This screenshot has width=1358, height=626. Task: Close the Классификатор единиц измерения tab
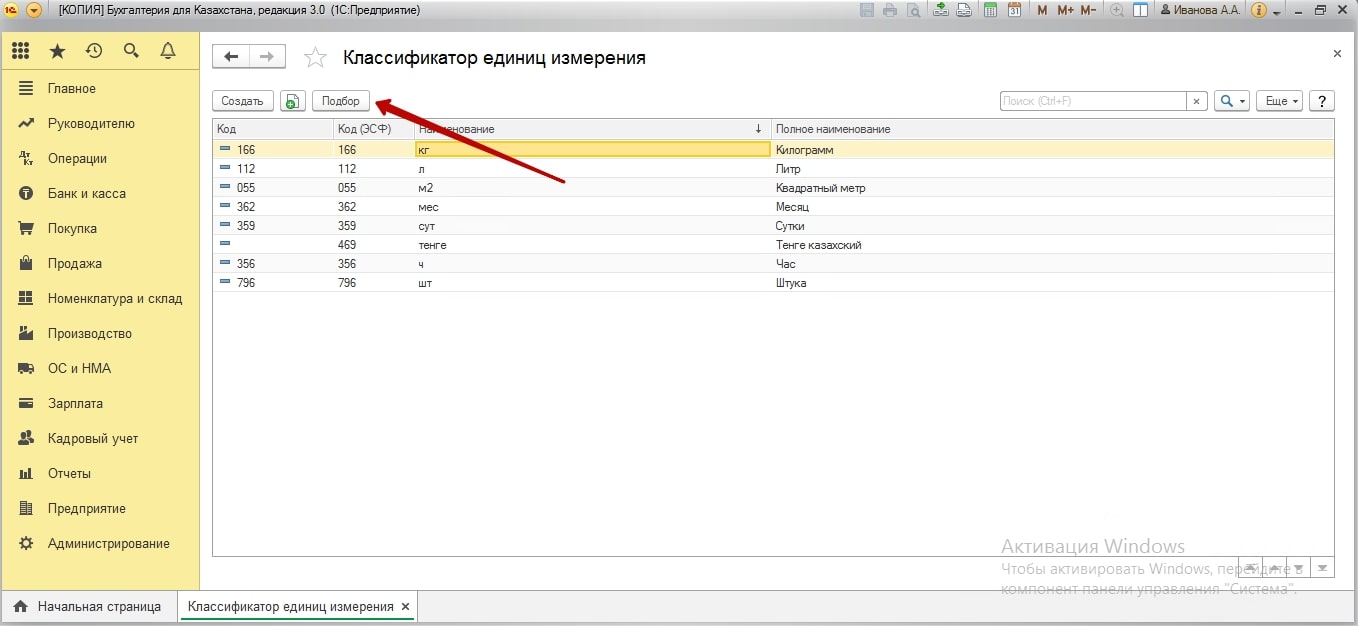pyautogui.click(x=405, y=607)
